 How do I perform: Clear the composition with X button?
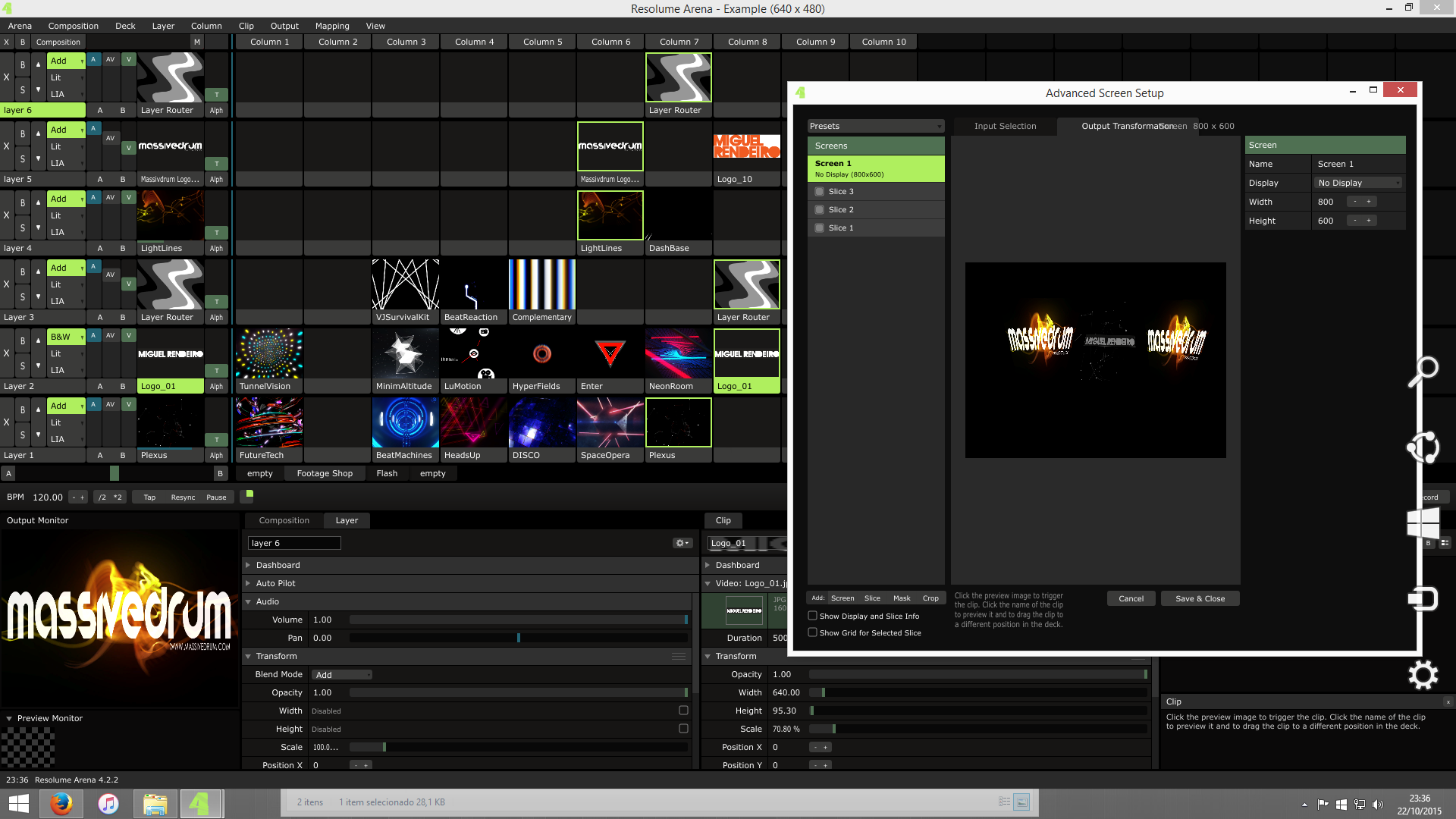click(7, 42)
